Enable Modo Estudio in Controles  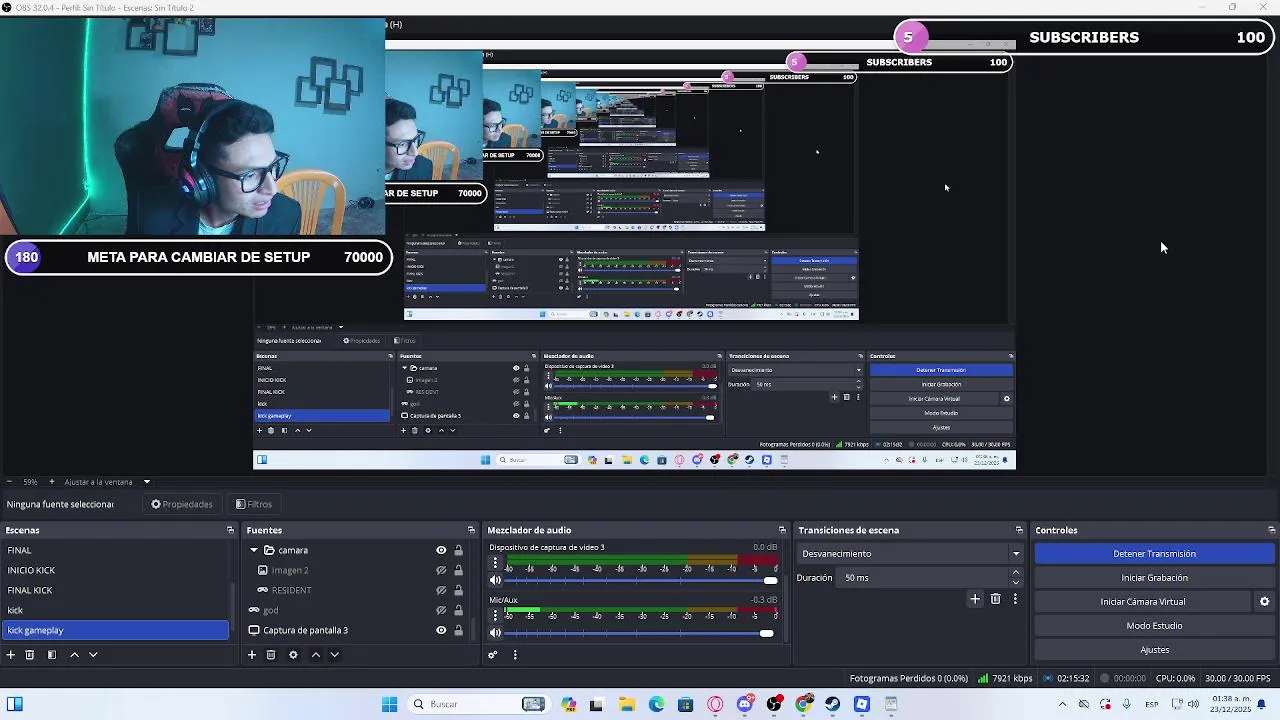(x=1155, y=626)
